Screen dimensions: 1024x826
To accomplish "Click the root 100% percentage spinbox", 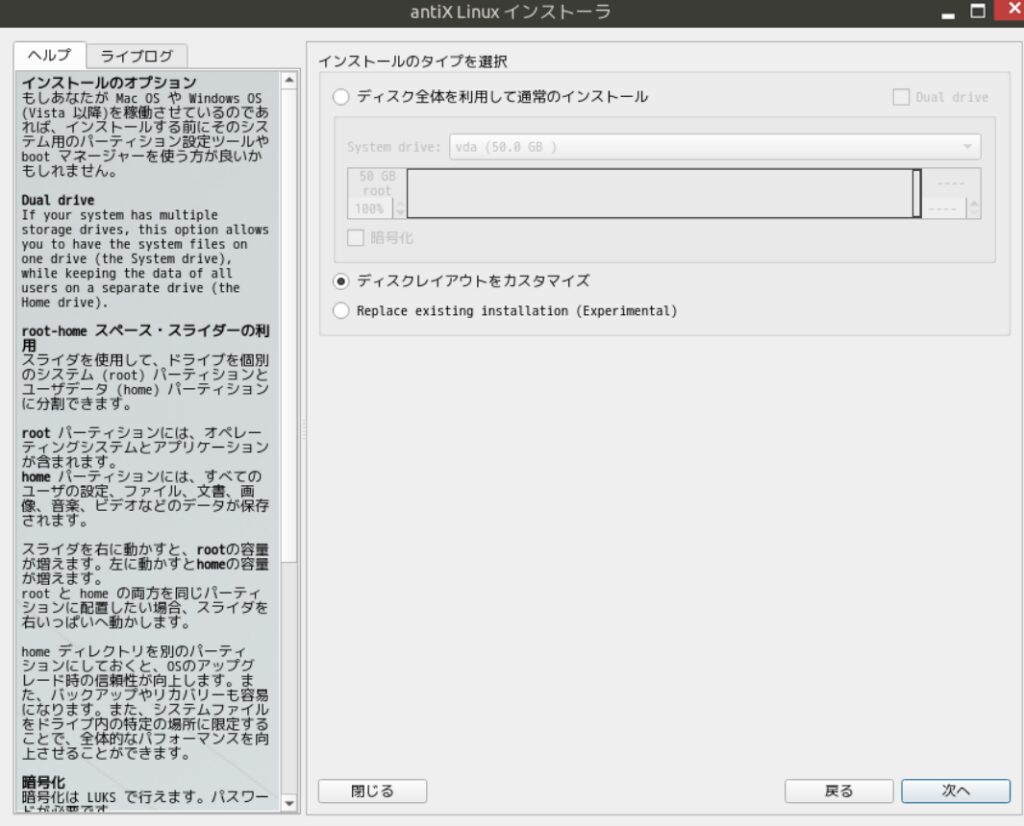I will (x=377, y=209).
